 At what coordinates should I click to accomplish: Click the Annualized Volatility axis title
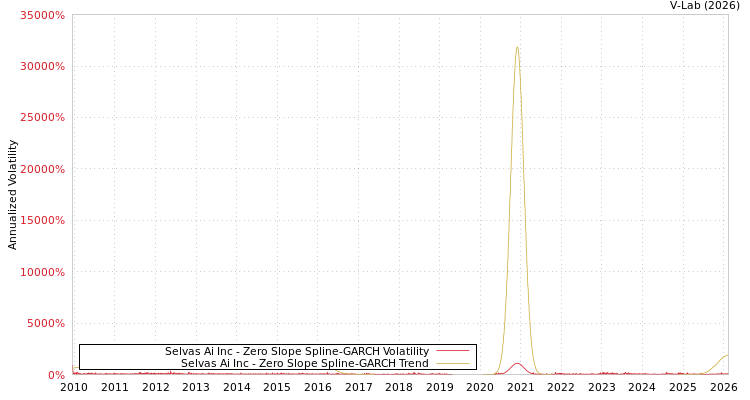12,195
